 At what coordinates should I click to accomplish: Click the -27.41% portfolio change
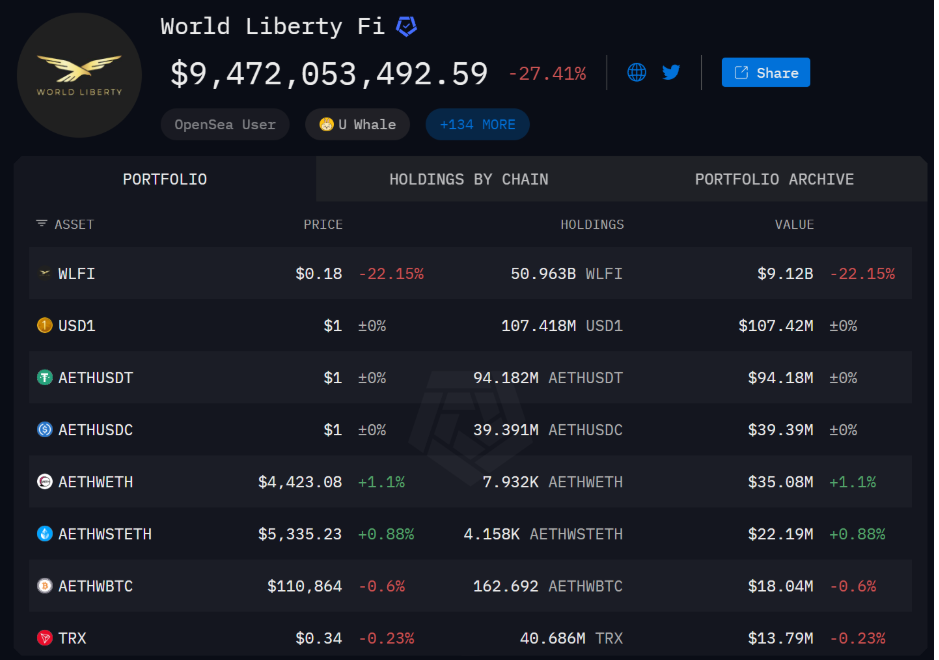point(547,74)
